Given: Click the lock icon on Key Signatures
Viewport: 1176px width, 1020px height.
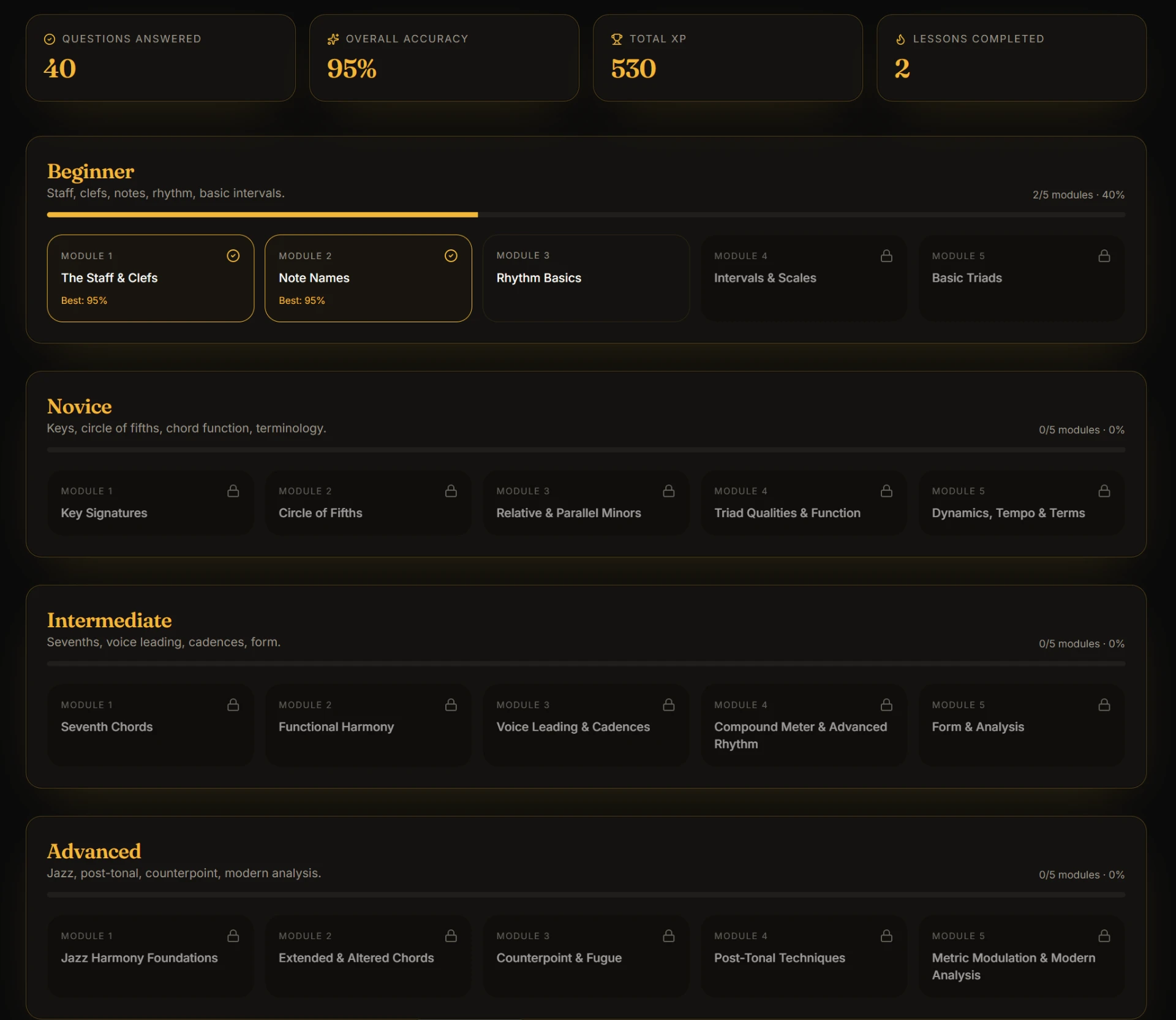Looking at the screenshot, I should (x=233, y=491).
